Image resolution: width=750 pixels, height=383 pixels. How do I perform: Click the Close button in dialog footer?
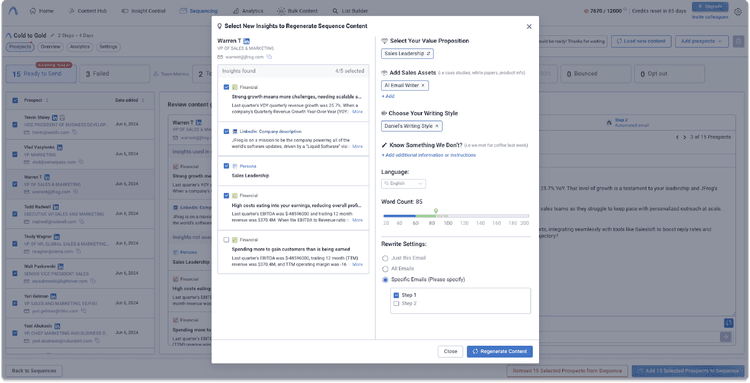(450, 351)
